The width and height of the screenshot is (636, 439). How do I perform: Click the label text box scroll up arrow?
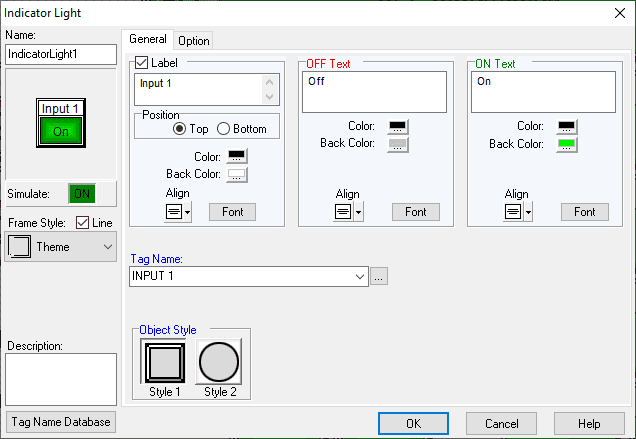269,82
